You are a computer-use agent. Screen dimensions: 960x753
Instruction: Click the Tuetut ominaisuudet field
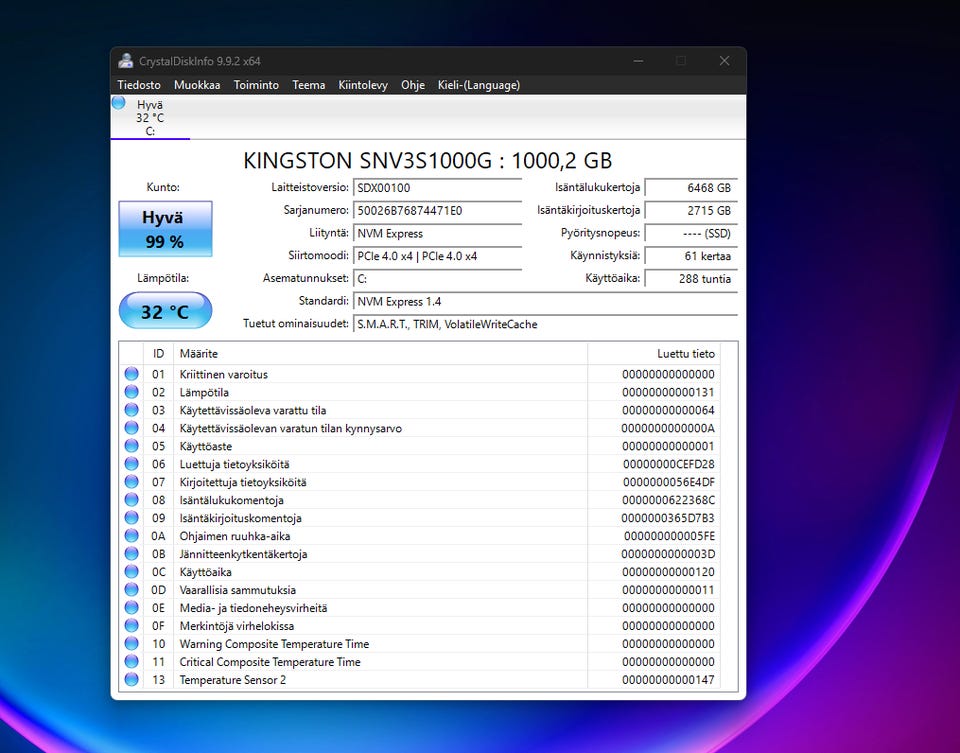(545, 324)
